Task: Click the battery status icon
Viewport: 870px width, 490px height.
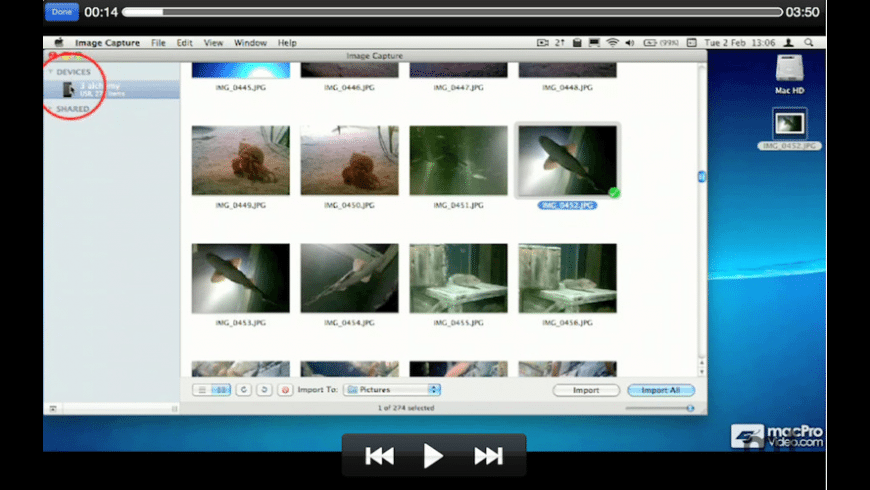Action: point(661,43)
